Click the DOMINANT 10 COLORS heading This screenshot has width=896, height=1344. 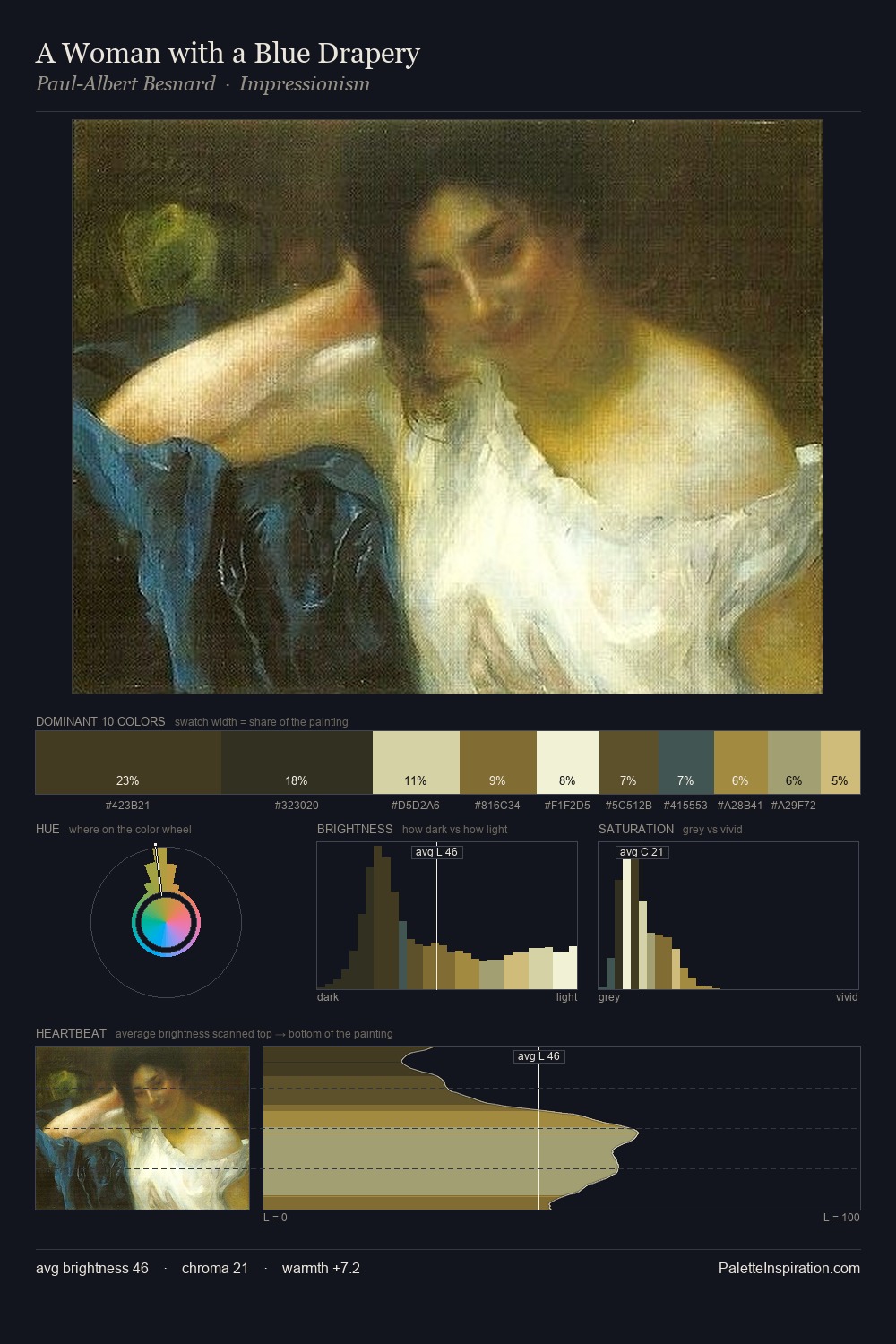pos(100,721)
